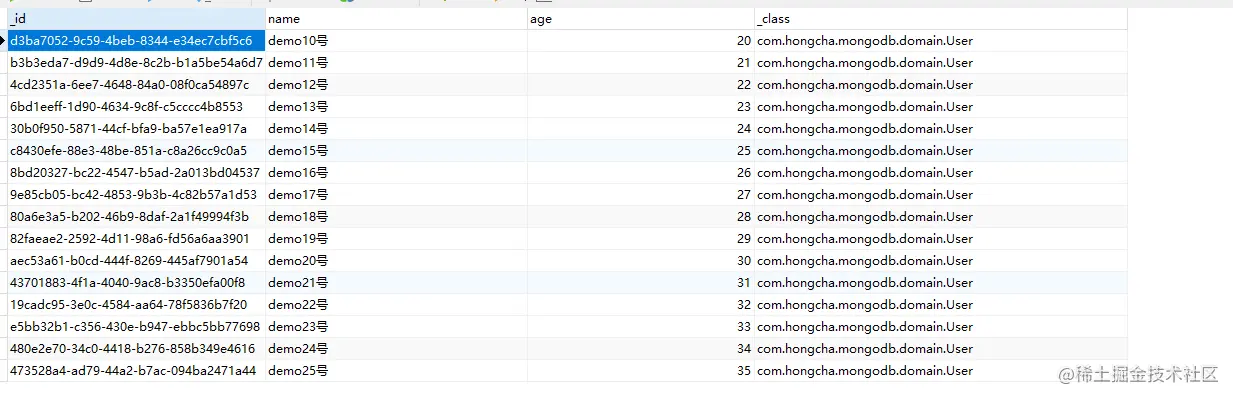The image size is (1233, 399).
Task: Select the age cell with value 31
Action: (641, 283)
